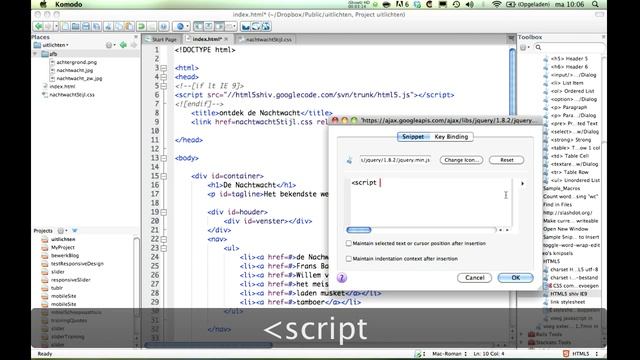The height and width of the screenshot is (360, 640).
Task: Click the first blue toolbar icon after pane toggles
Action: pyautogui.click(x=245, y=27)
